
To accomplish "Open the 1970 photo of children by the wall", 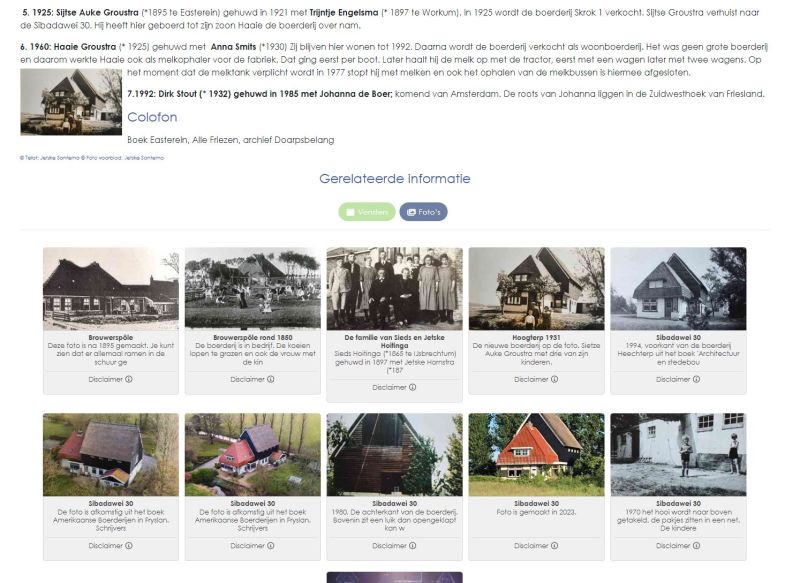I will click(678, 454).
